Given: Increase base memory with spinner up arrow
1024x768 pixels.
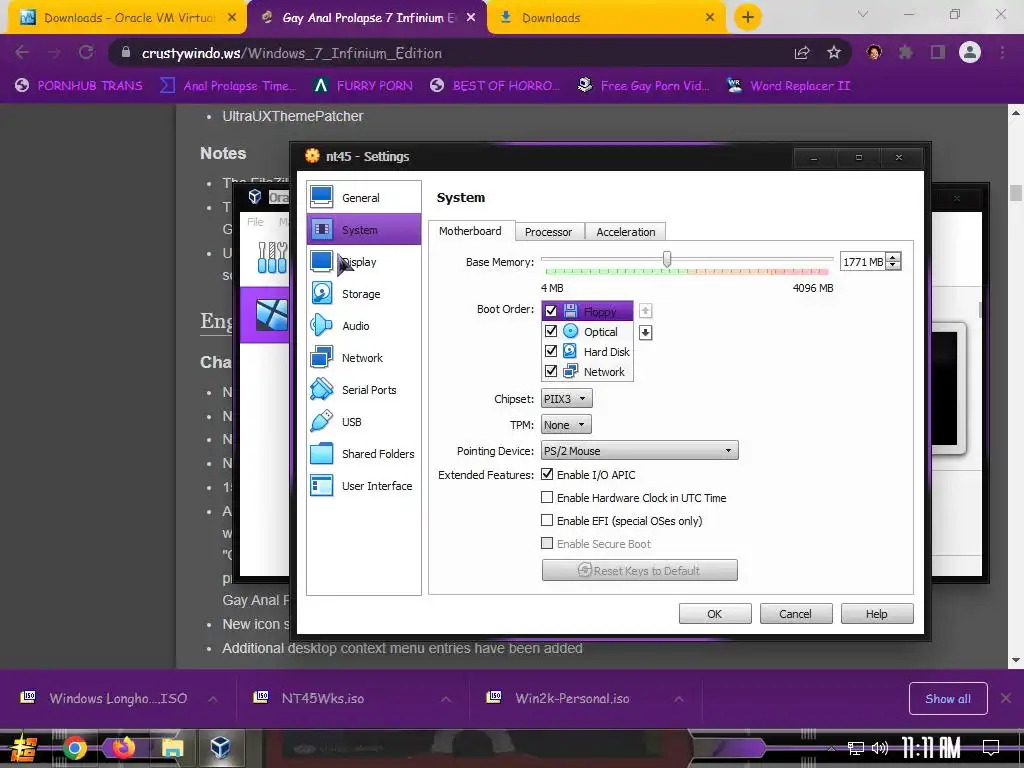Looking at the screenshot, I should coord(893,257).
